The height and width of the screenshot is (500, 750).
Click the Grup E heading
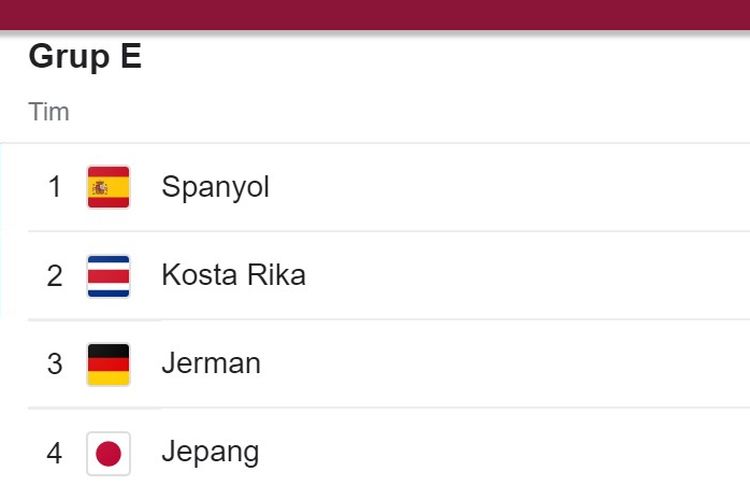pos(85,57)
